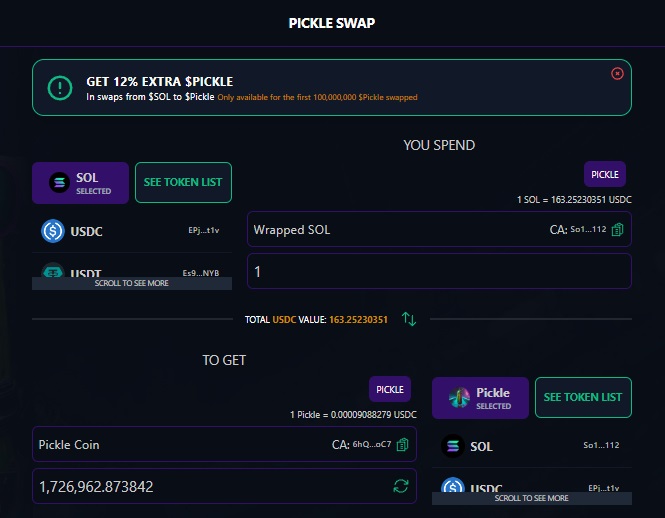Click SCROLL TO SEE MORE under receive list
Image resolution: width=665 pixels, height=518 pixels.
[532, 498]
